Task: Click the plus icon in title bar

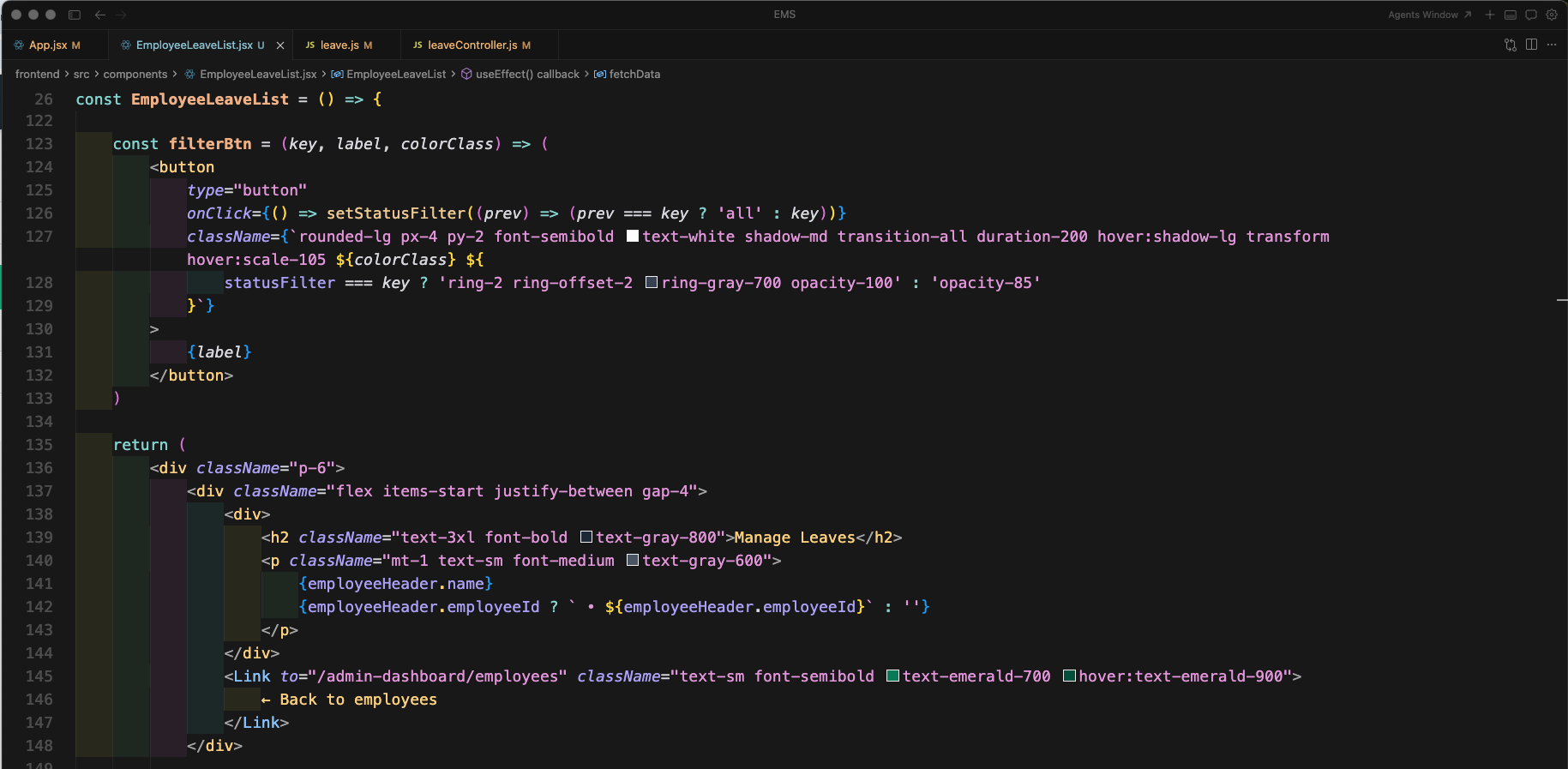Action: pos(1490,15)
